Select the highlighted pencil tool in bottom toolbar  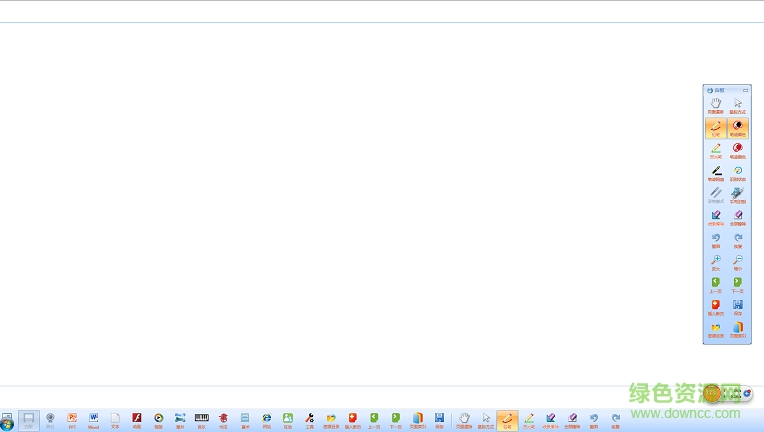tap(507, 420)
